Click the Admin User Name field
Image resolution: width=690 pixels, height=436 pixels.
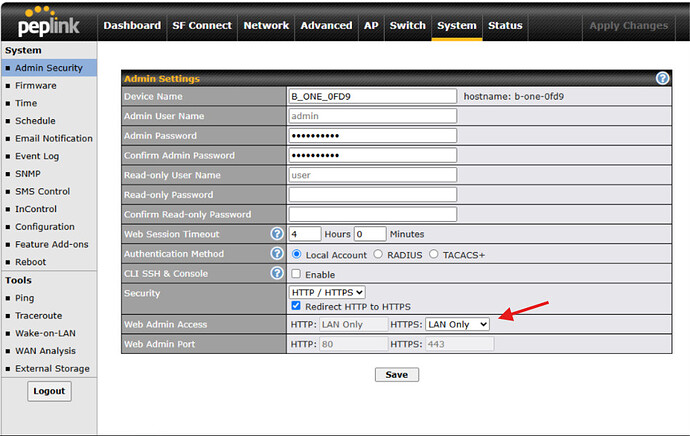point(373,116)
